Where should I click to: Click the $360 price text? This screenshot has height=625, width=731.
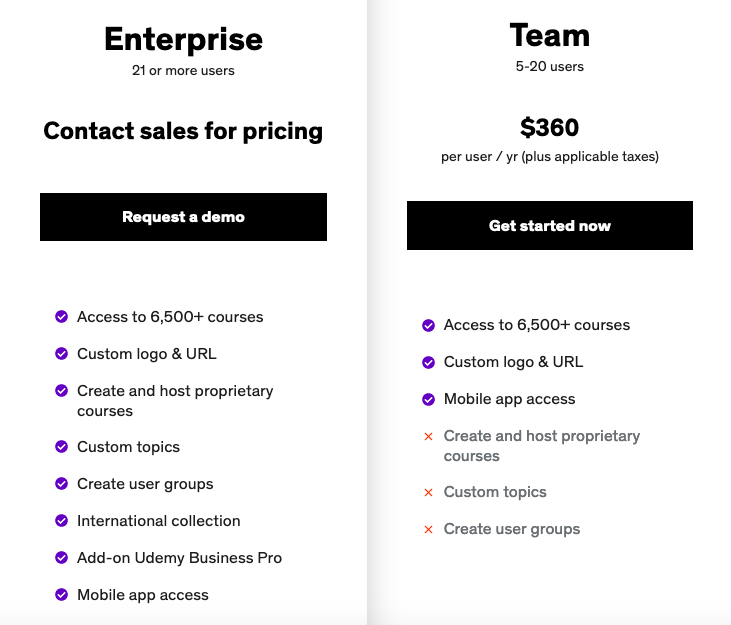coord(549,128)
